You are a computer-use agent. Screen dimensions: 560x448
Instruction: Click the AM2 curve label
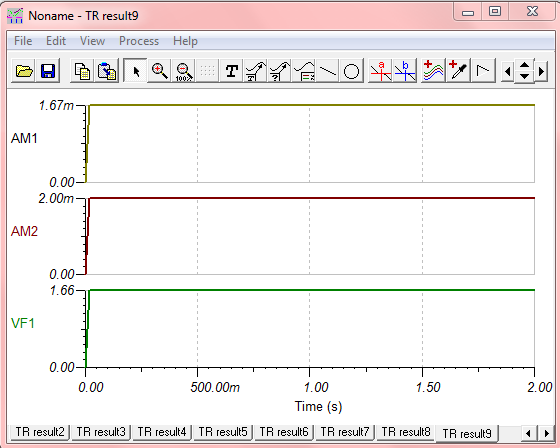[24, 231]
